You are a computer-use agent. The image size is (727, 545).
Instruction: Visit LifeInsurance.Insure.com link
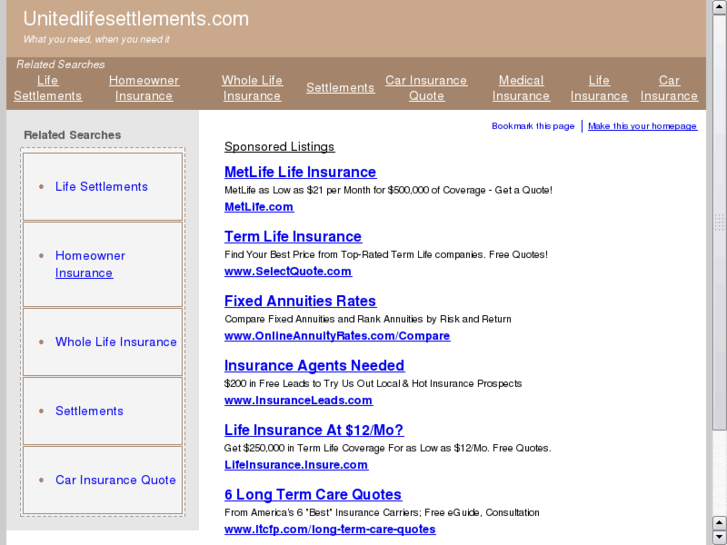point(296,465)
